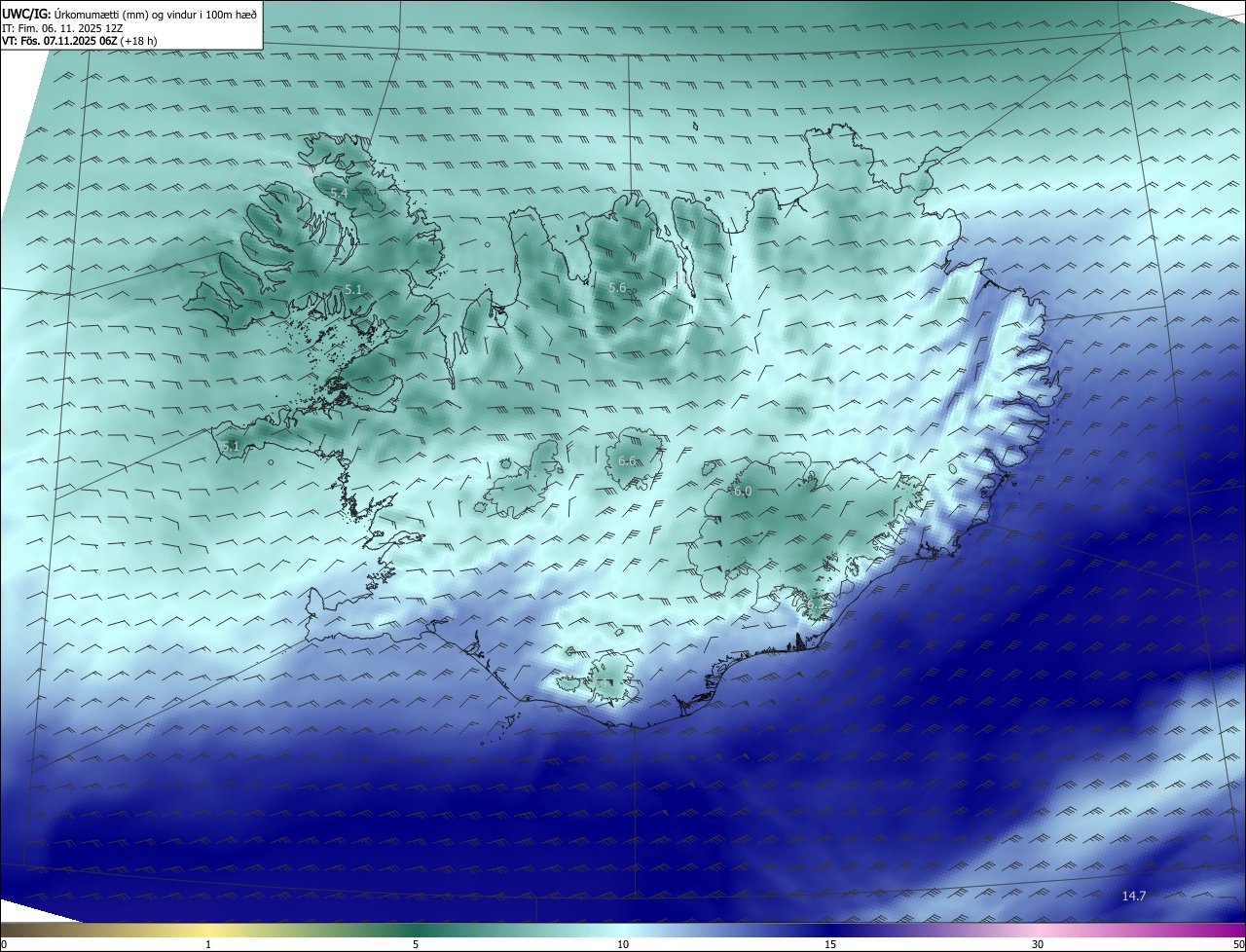The height and width of the screenshot is (952, 1246).
Task: Click the "1" tick label on the color scale
Action: pos(208,944)
